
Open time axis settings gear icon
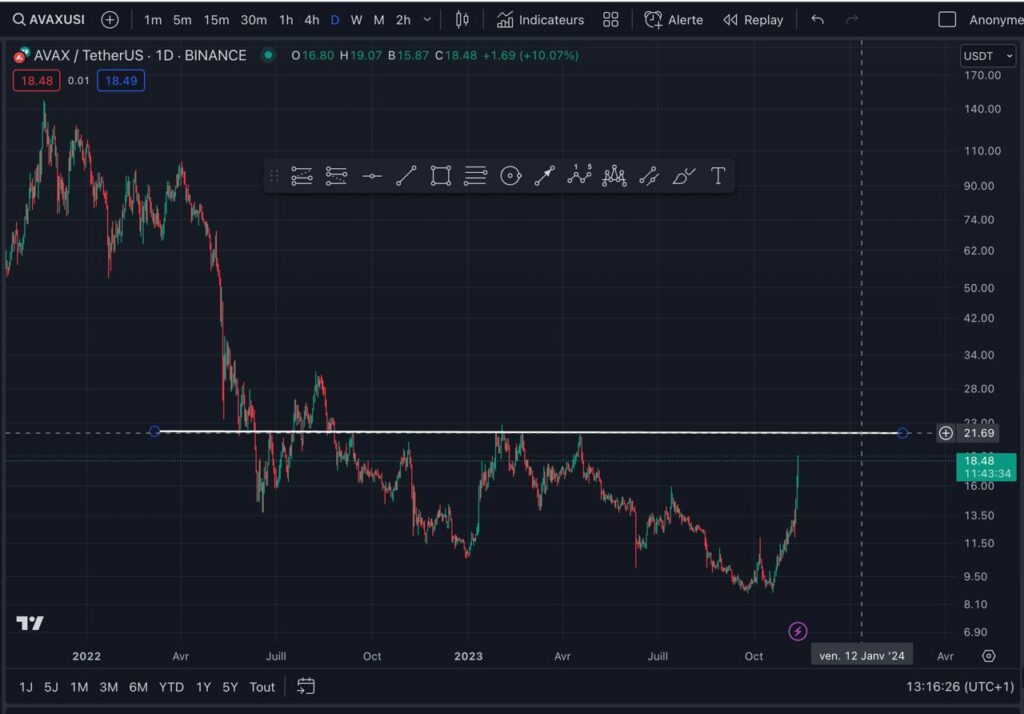[989, 656]
